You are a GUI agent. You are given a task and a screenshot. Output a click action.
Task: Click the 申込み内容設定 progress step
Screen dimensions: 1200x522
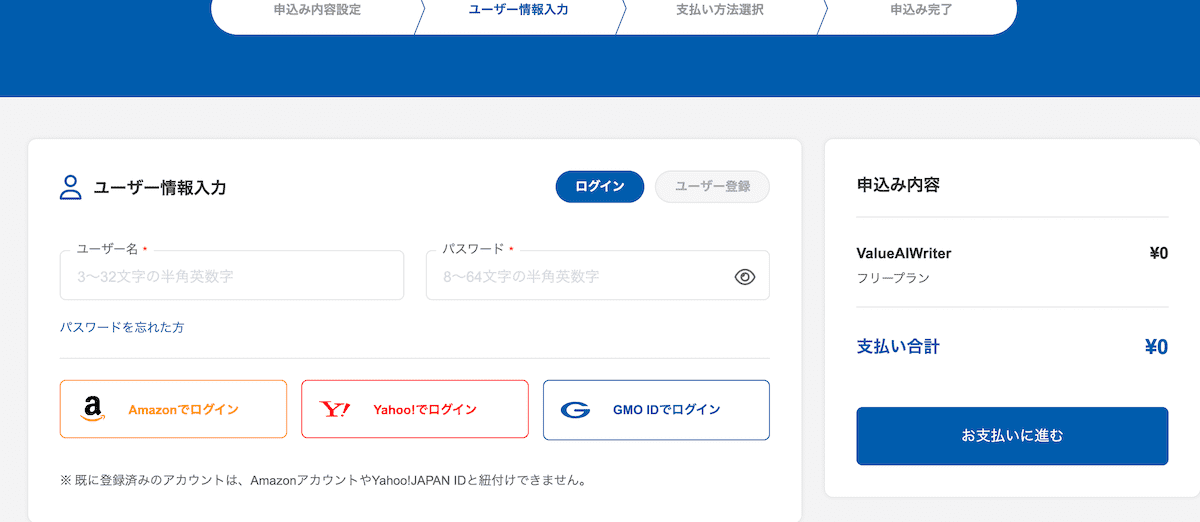pos(317,10)
